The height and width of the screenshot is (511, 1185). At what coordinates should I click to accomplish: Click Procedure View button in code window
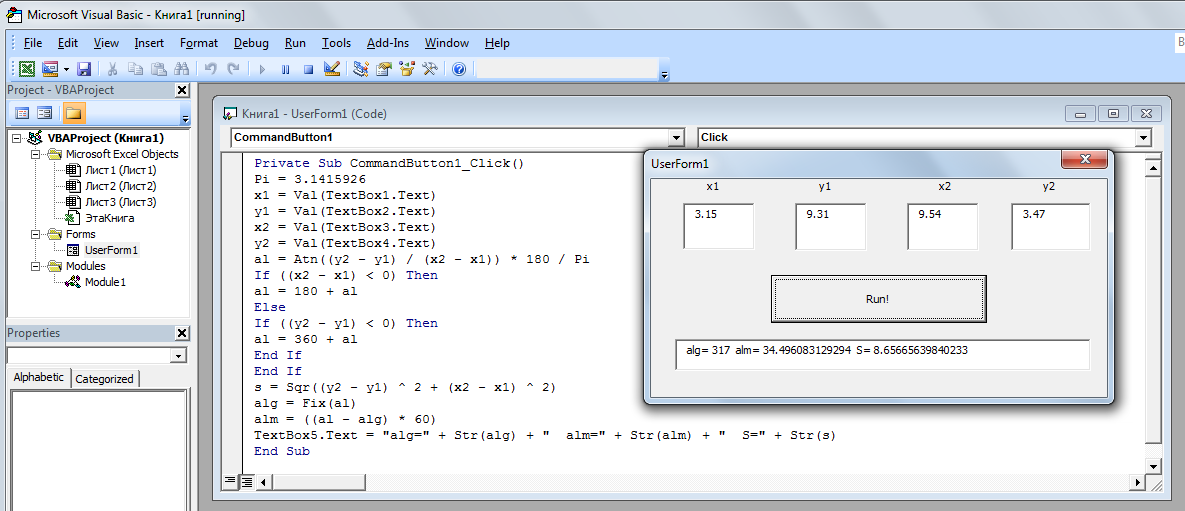pyautogui.click(x=231, y=482)
